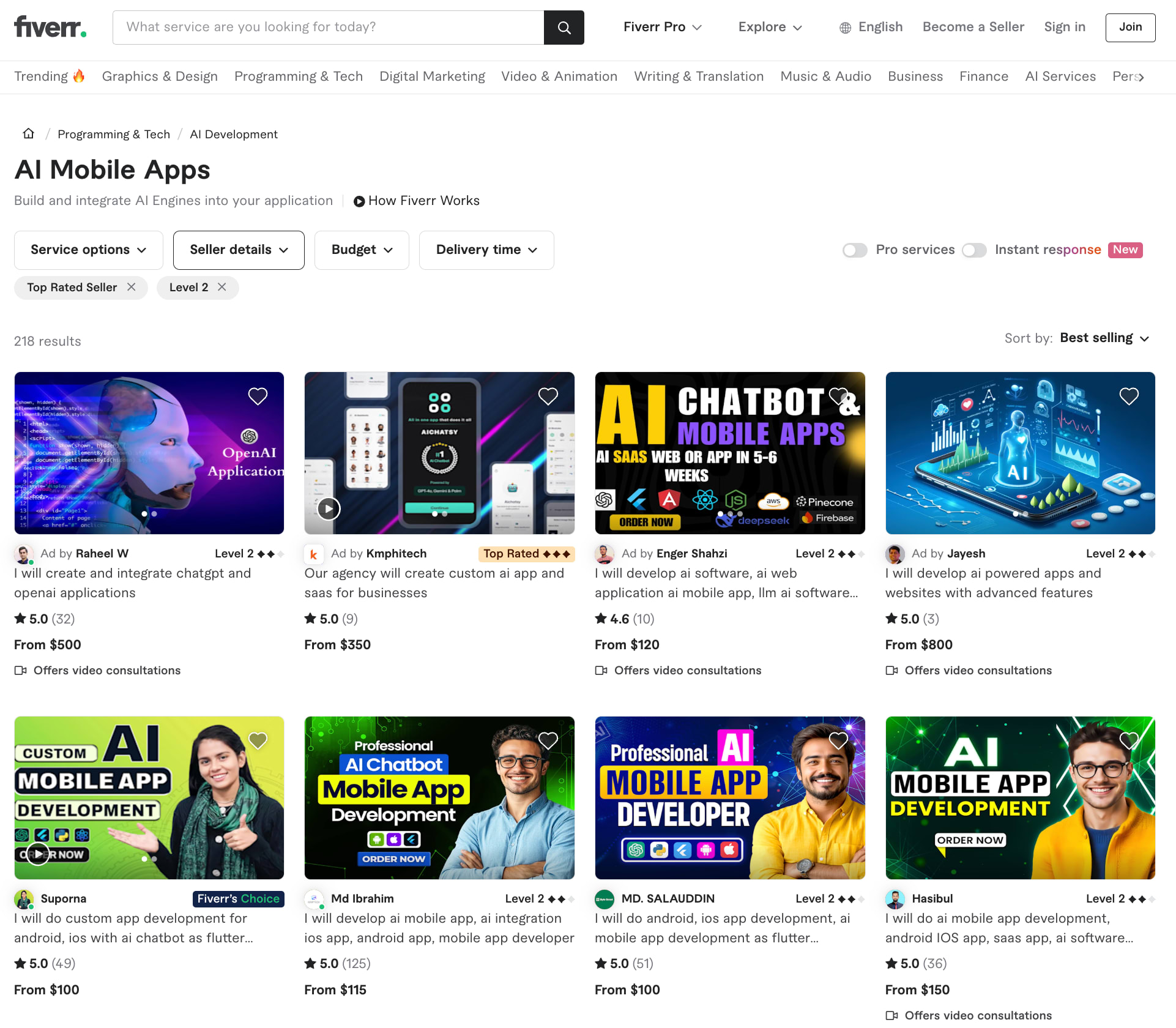This screenshot has height=1028, width=1176.
Task: Open the Graphics & Design category
Action: point(160,76)
